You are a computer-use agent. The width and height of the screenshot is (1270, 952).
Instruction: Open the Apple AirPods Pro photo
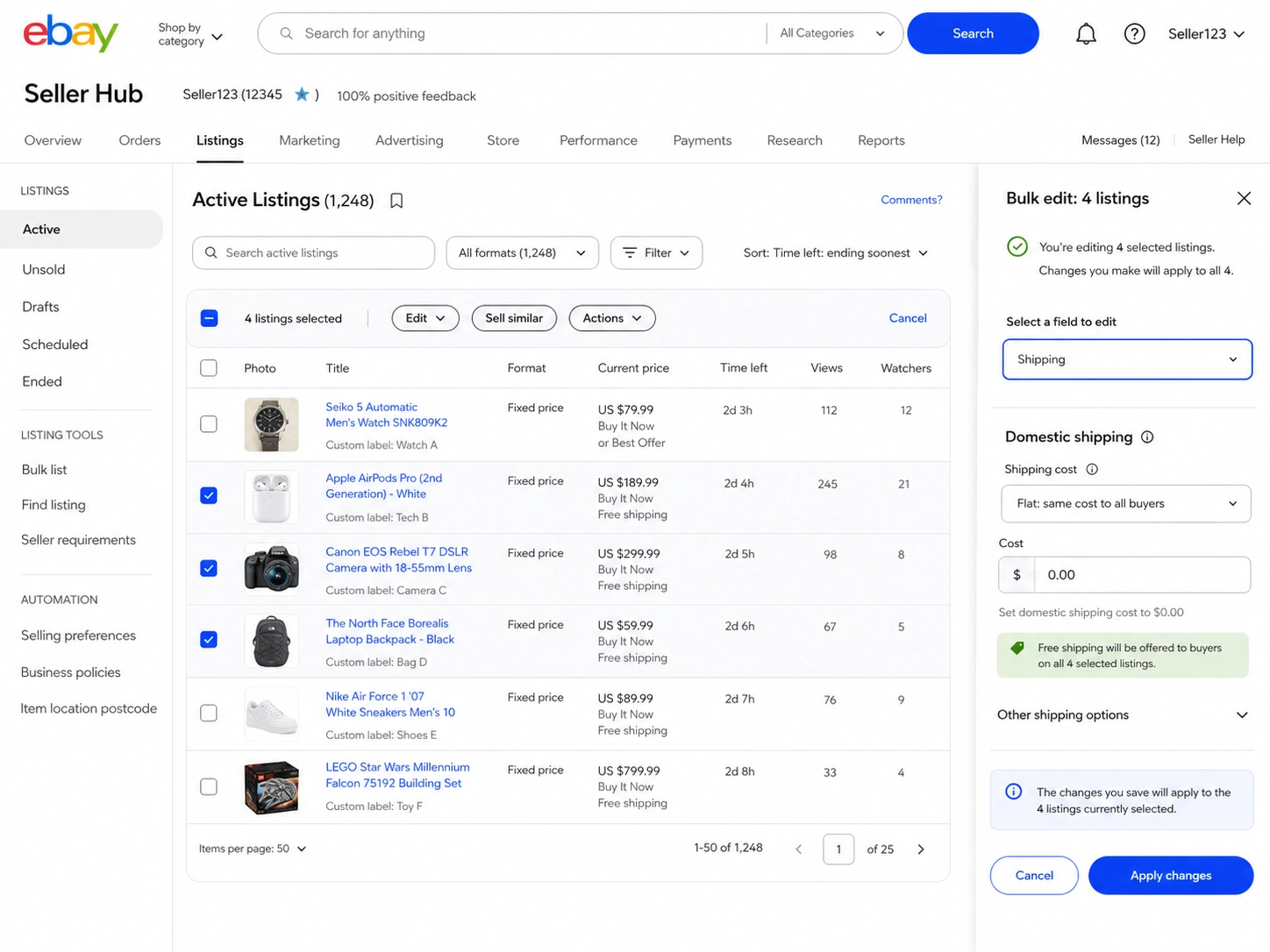[271, 496]
